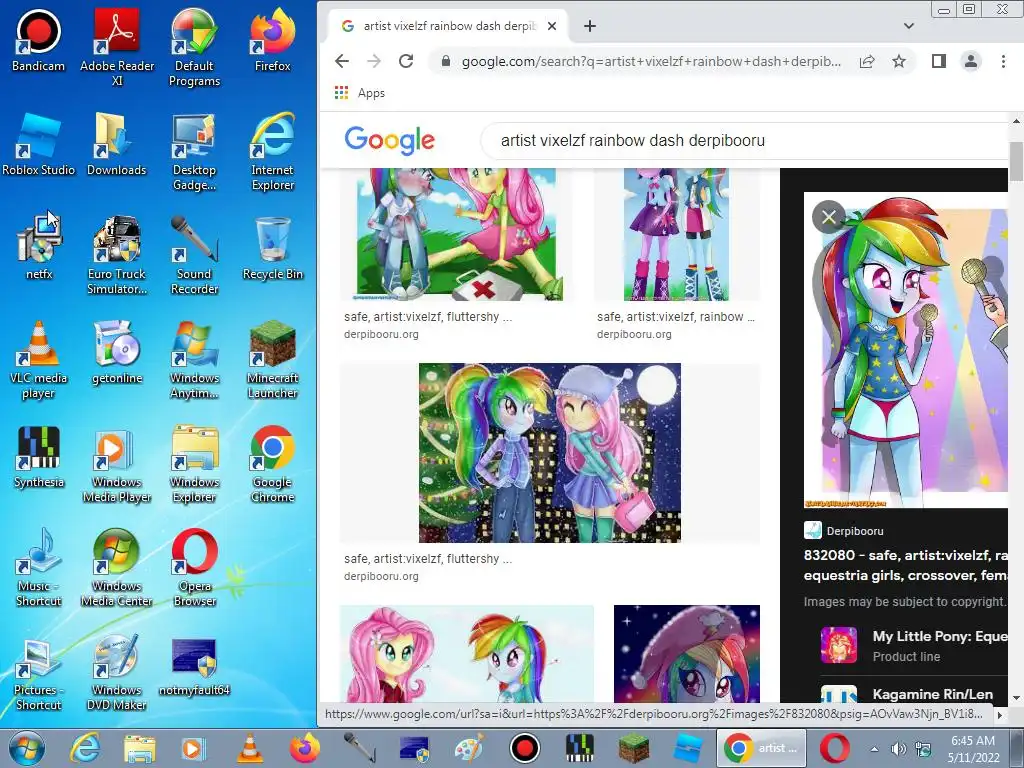Open large Rainbow Dash microphone preview image

tap(906, 351)
